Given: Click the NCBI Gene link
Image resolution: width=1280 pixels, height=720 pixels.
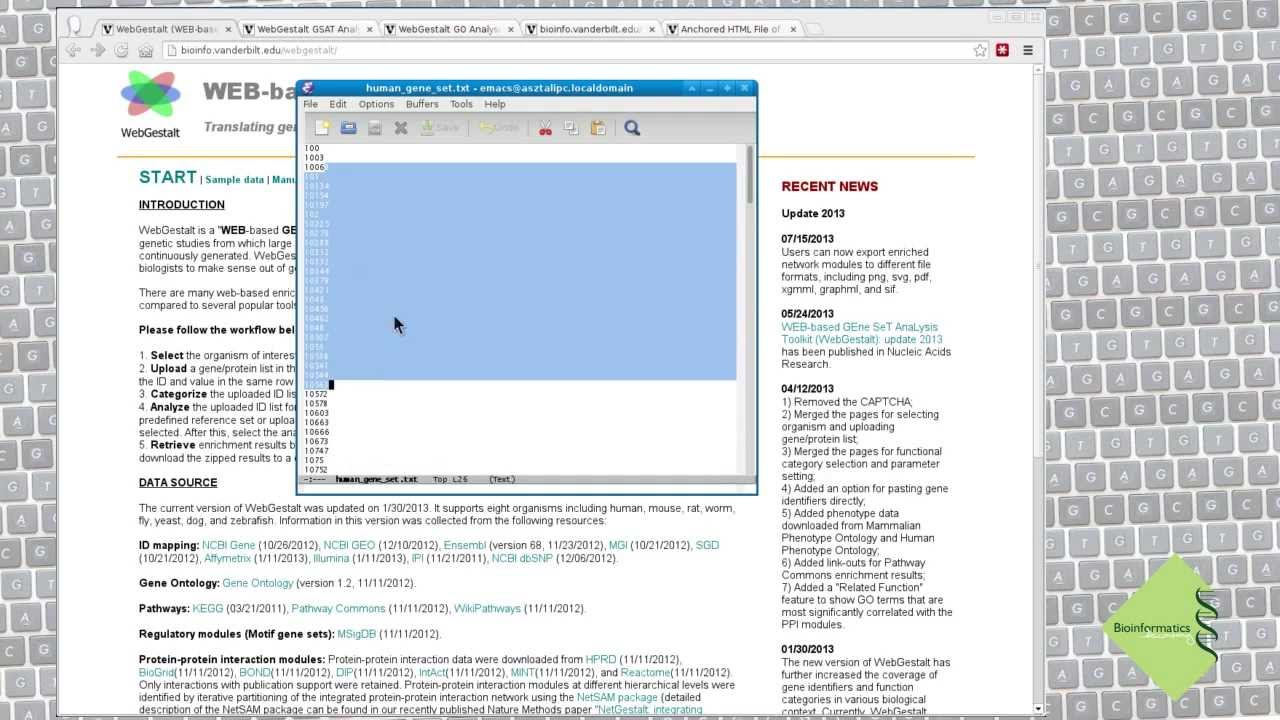Looking at the screenshot, I should pos(229,545).
